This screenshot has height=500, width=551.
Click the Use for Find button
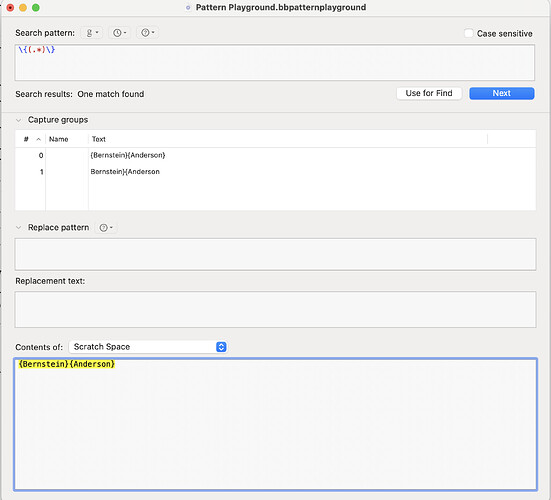pos(429,93)
